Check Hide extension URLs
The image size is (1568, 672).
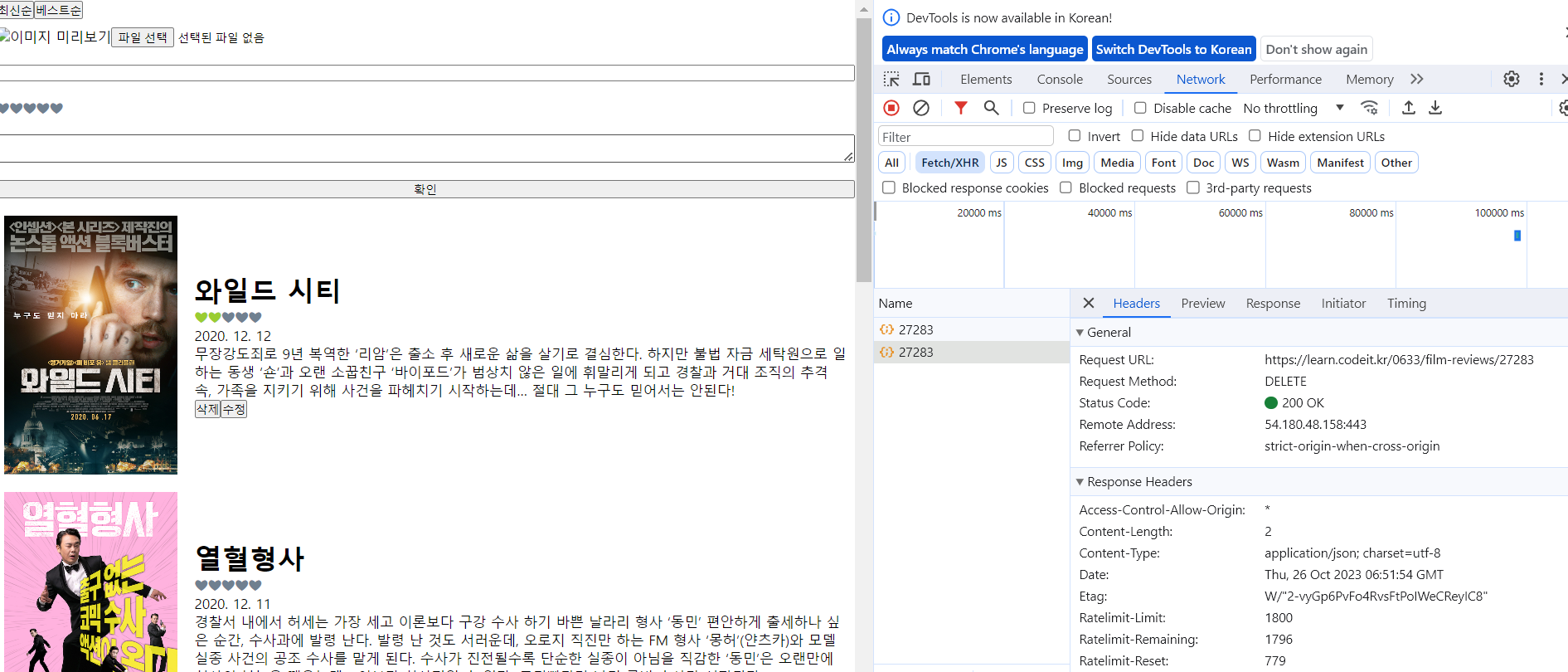point(1255,136)
